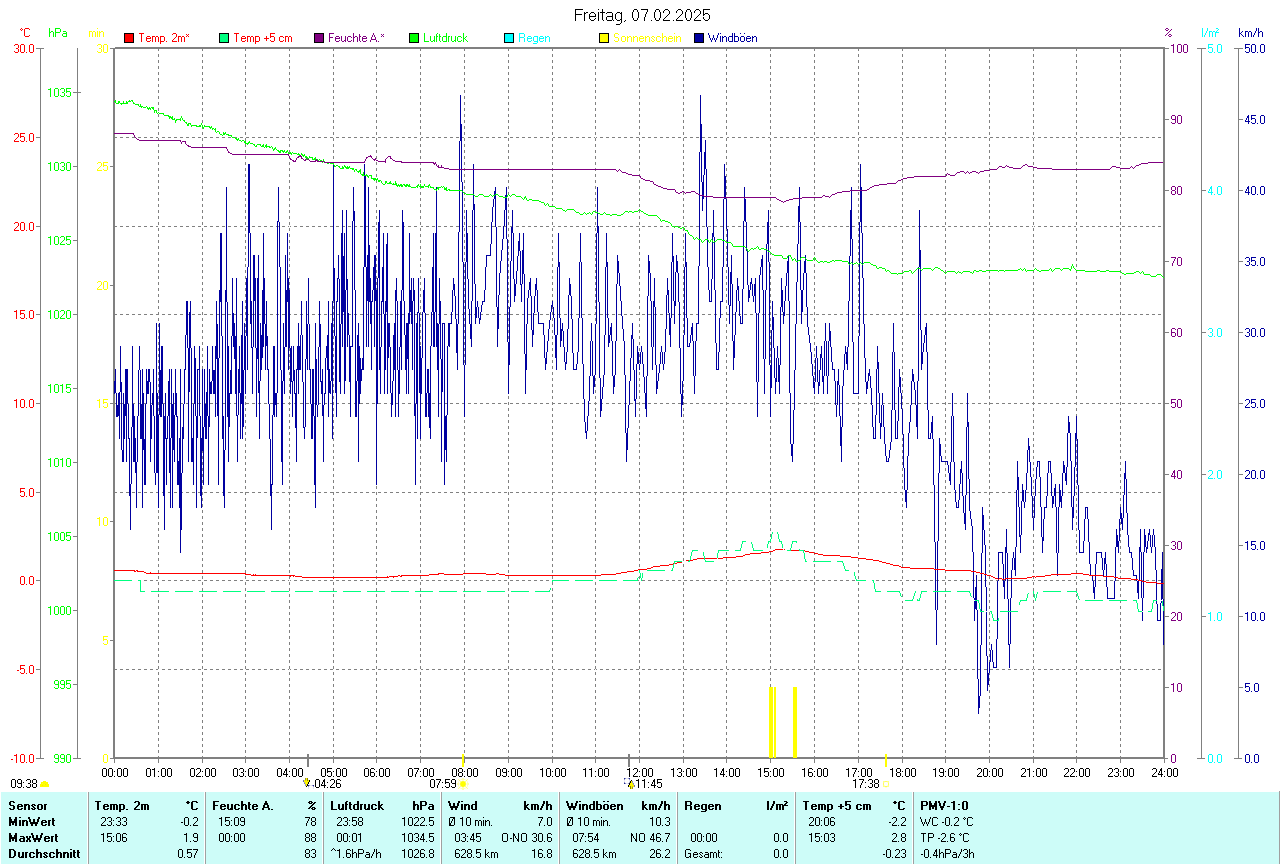This screenshot has width=1280, height=864.
Task: Click the Wind column header in table
Action: 462,805
